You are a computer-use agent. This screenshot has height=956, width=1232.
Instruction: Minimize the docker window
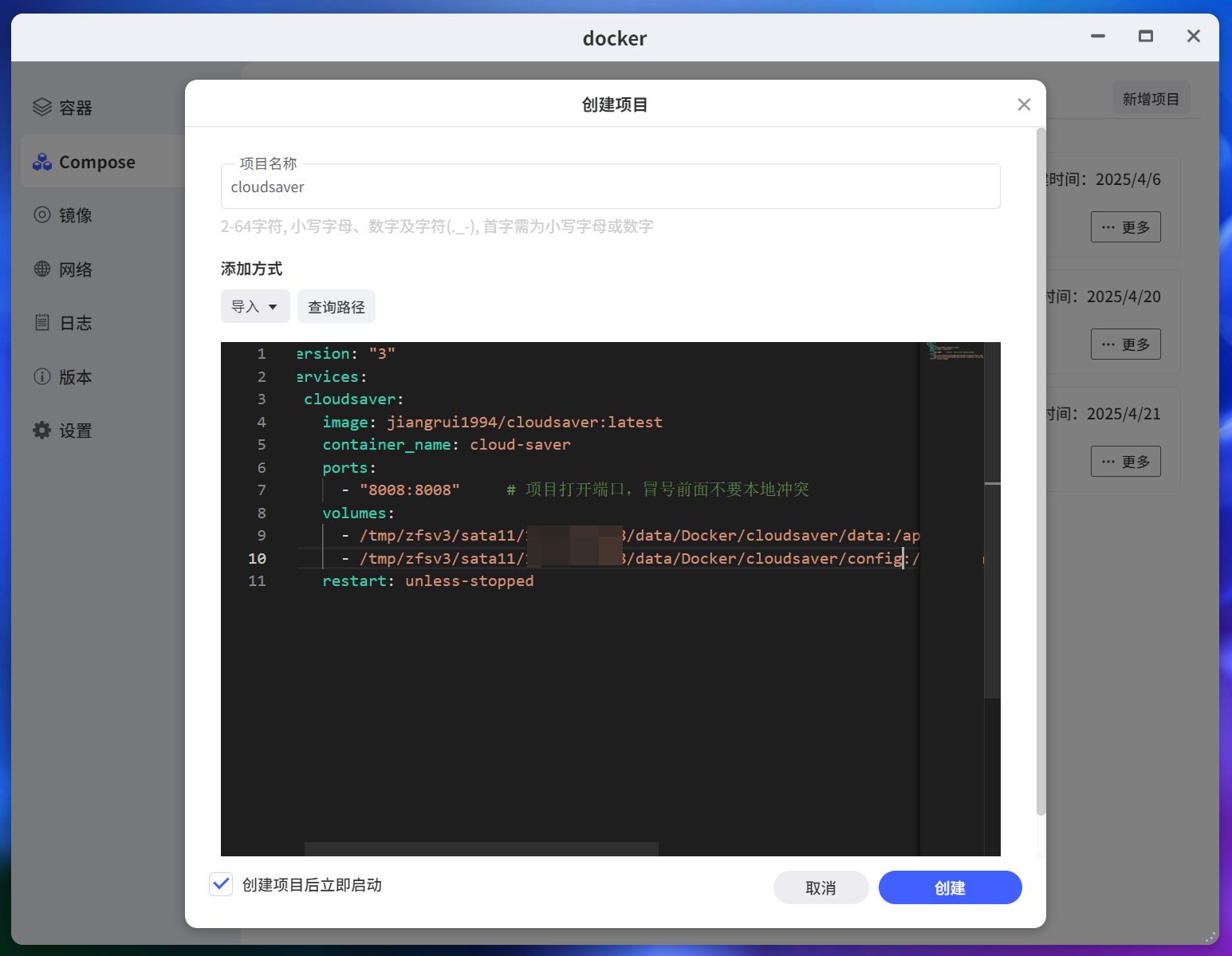click(x=1098, y=36)
